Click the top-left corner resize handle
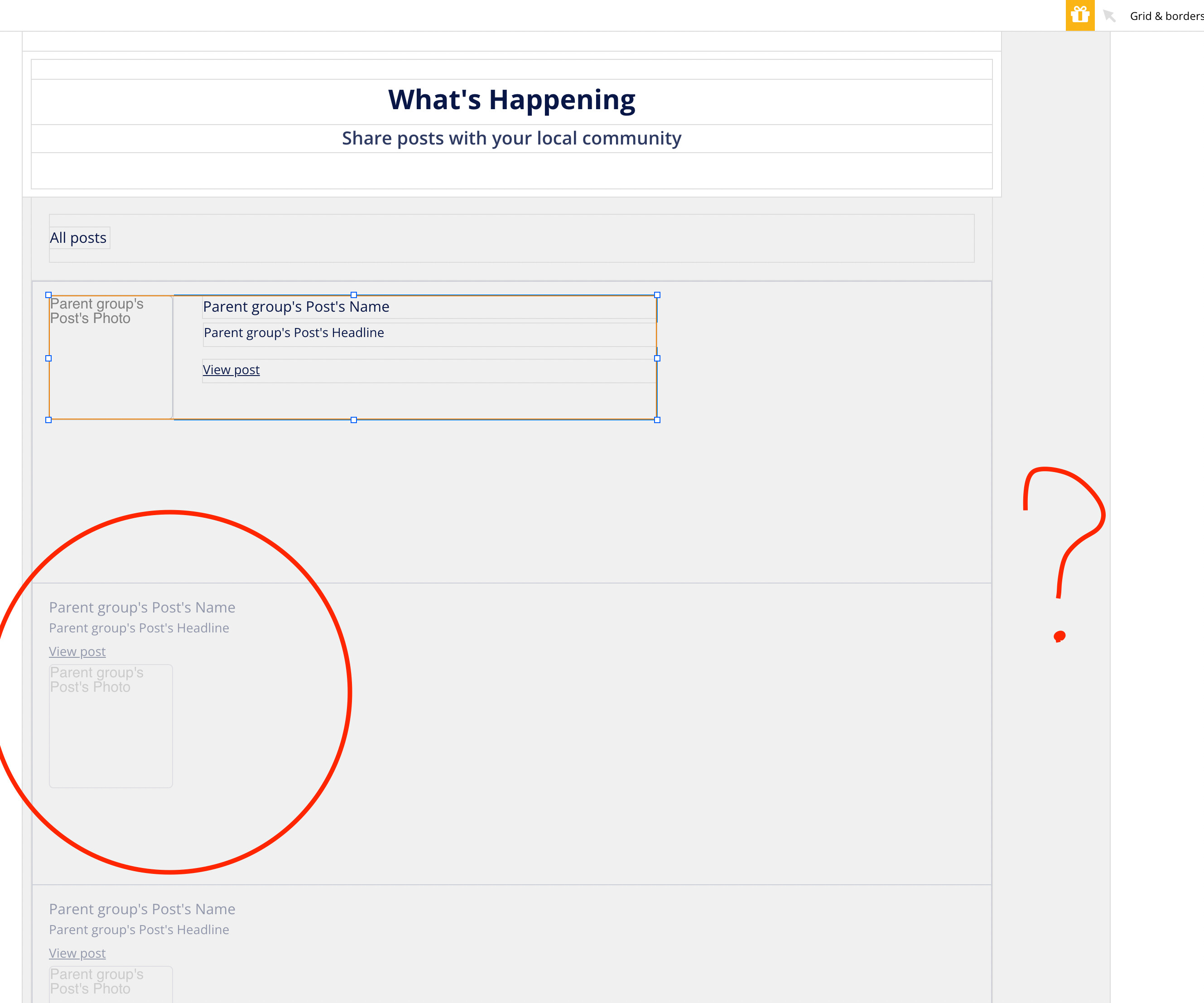 pos(49,295)
